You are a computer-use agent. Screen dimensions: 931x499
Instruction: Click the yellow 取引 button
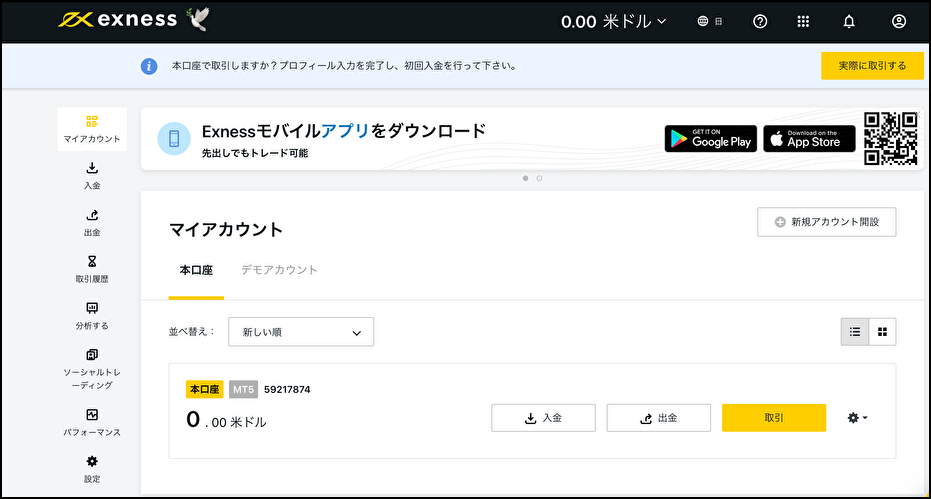click(774, 418)
